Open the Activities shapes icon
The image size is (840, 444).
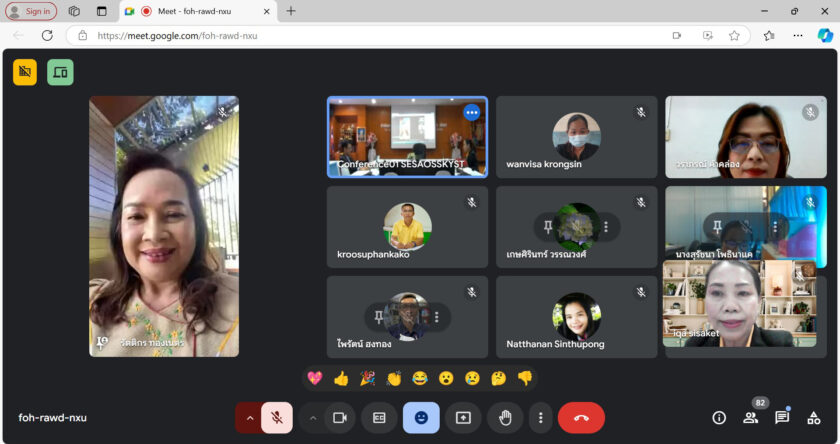point(814,418)
